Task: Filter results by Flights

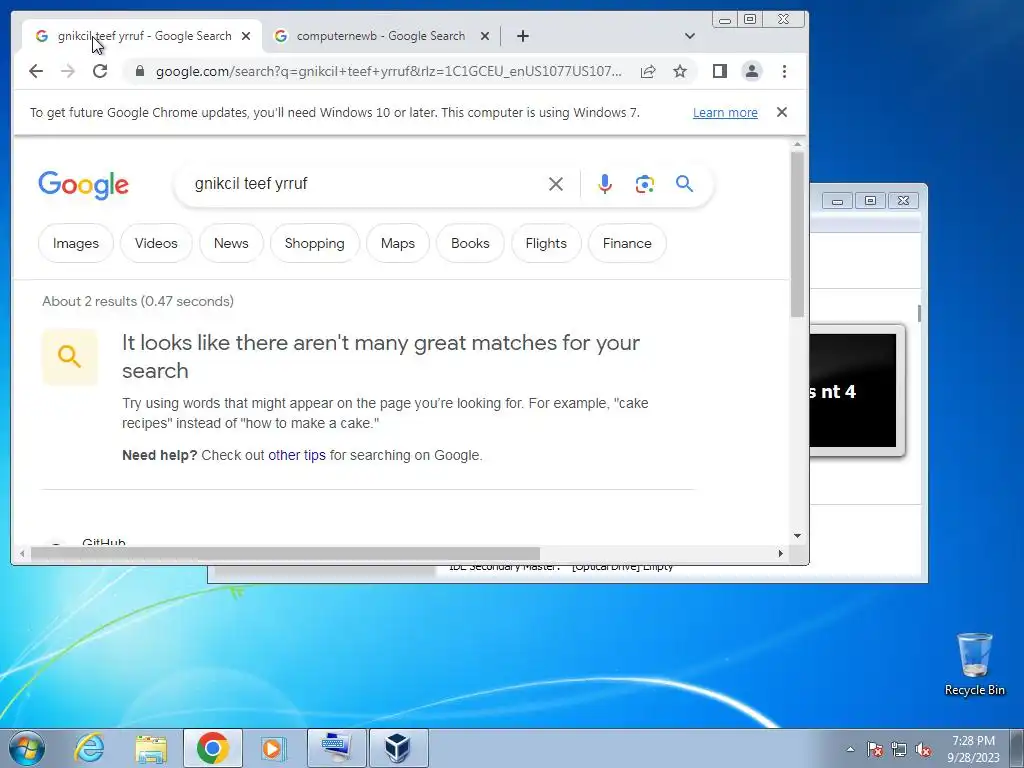Action: point(546,243)
